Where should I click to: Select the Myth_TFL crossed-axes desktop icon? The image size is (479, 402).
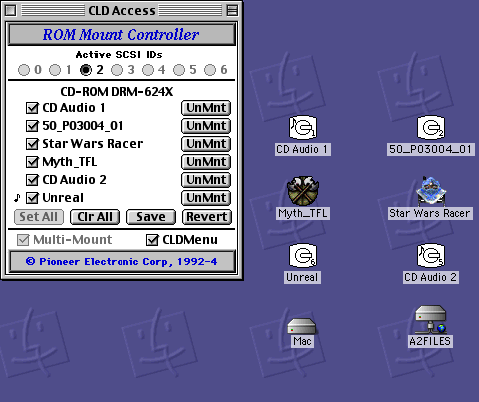pyautogui.click(x=303, y=191)
